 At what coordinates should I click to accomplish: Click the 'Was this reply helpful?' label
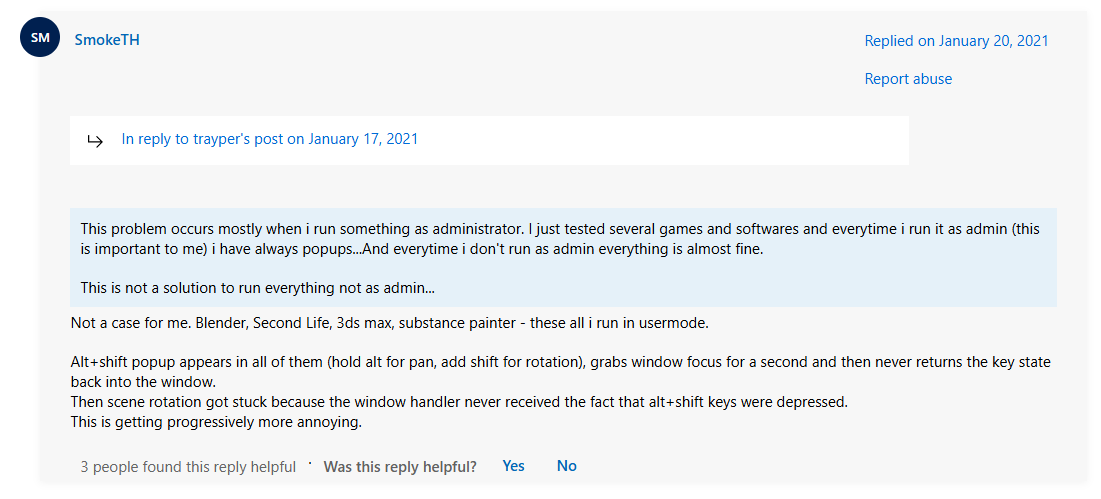point(400,467)
